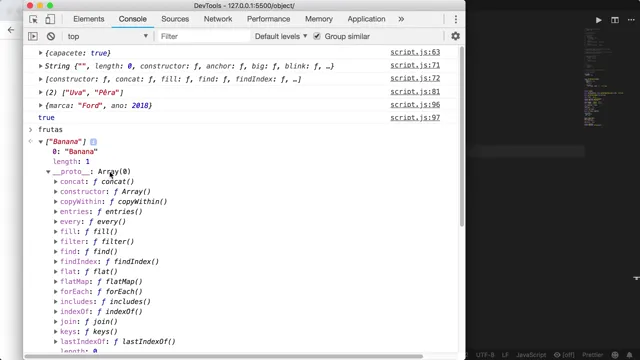Image resolution: width=640 pixels, height=360 pixels.
Task: Open the Sources tab
Action: tap(175, 19)
